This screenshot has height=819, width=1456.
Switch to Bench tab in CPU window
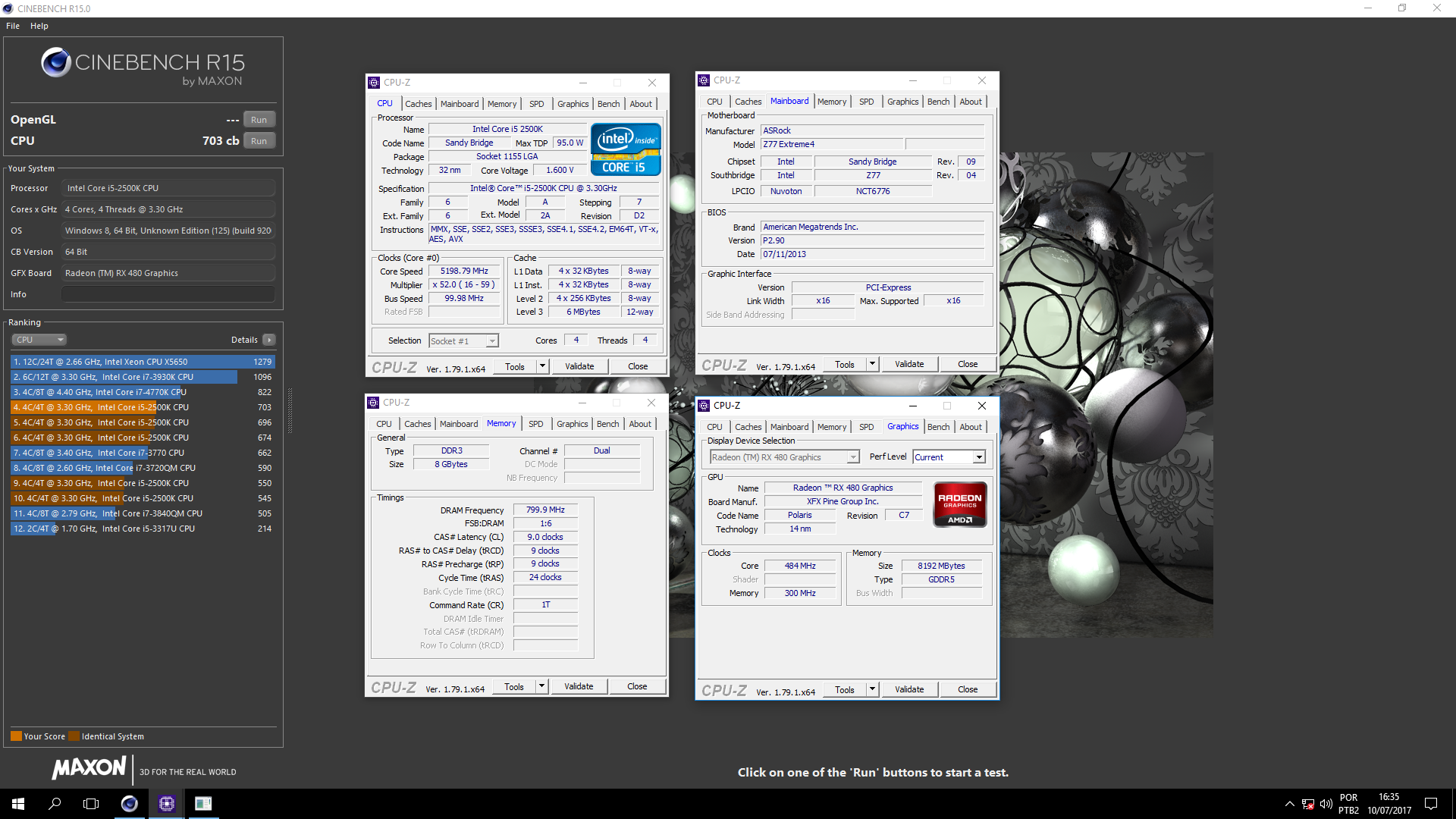coord(608,104)
